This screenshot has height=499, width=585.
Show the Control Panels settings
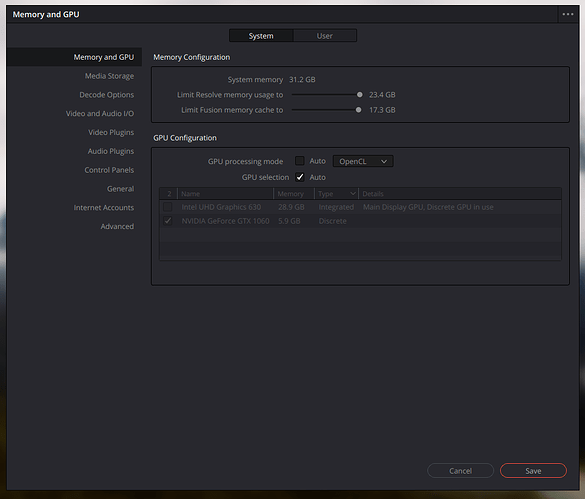[x=109, y=170]
